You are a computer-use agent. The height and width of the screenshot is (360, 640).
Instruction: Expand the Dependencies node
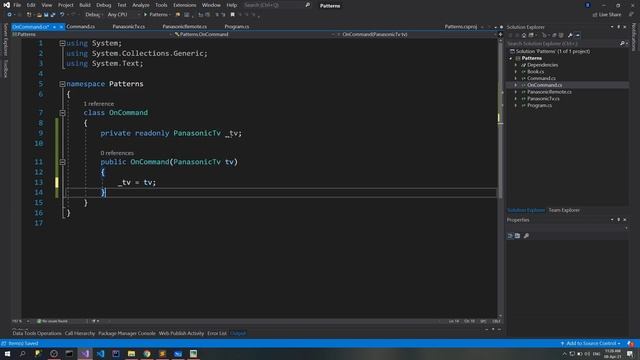(516, 65)
